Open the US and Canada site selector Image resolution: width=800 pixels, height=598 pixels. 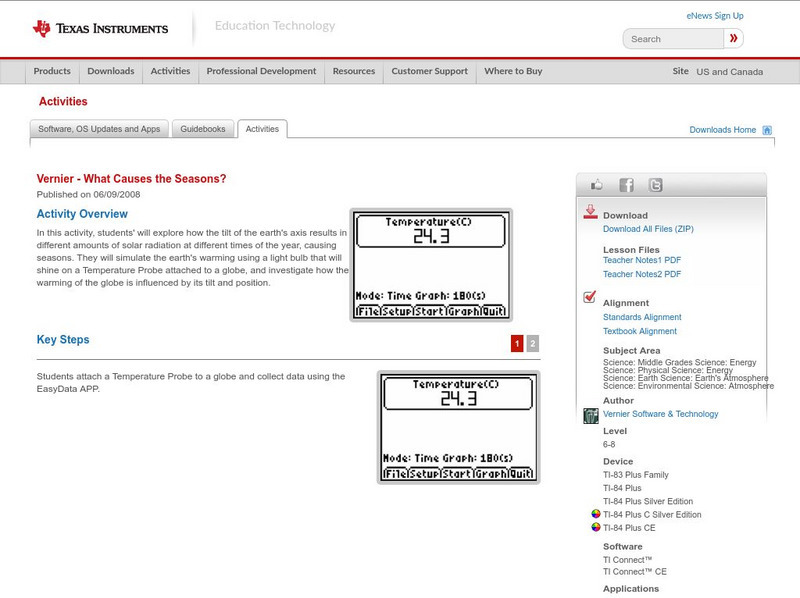coord(730,72)
